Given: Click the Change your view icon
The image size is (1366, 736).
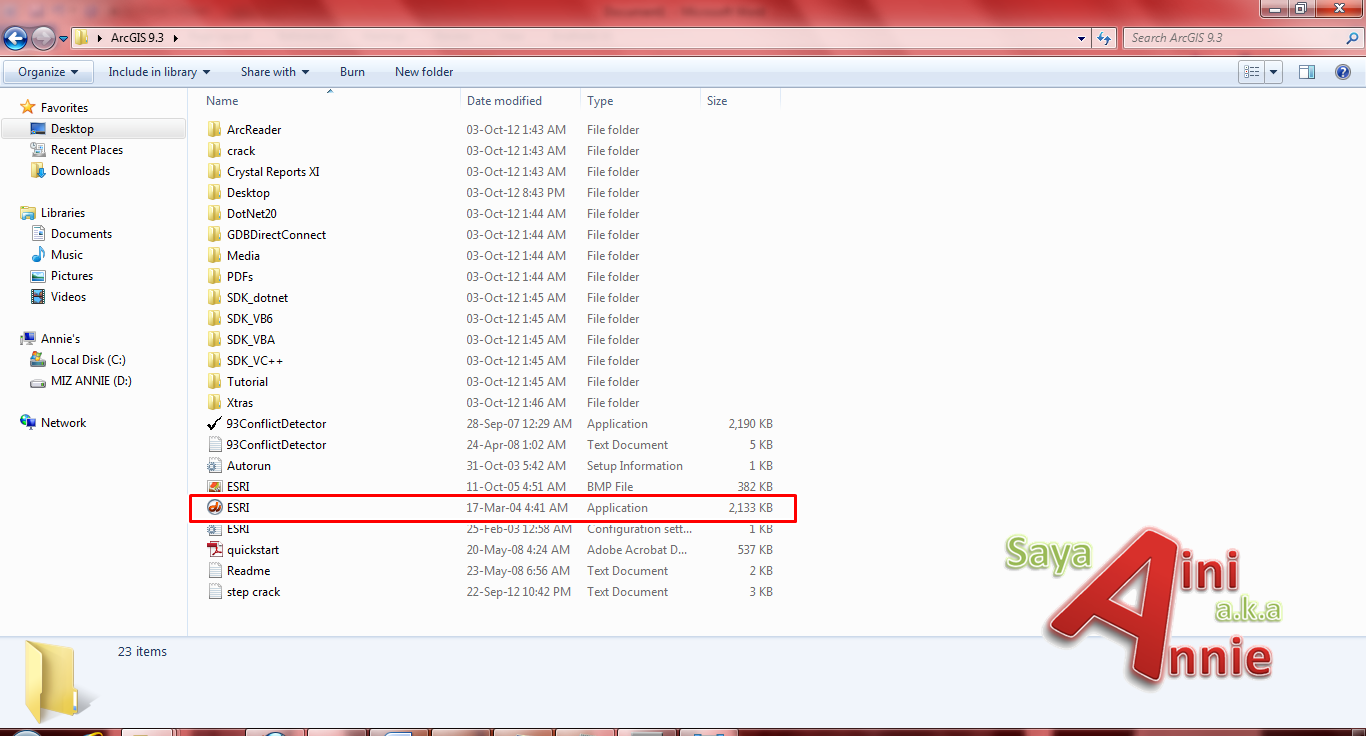Looking at the screenshot, I should (x=1251, y=72).
